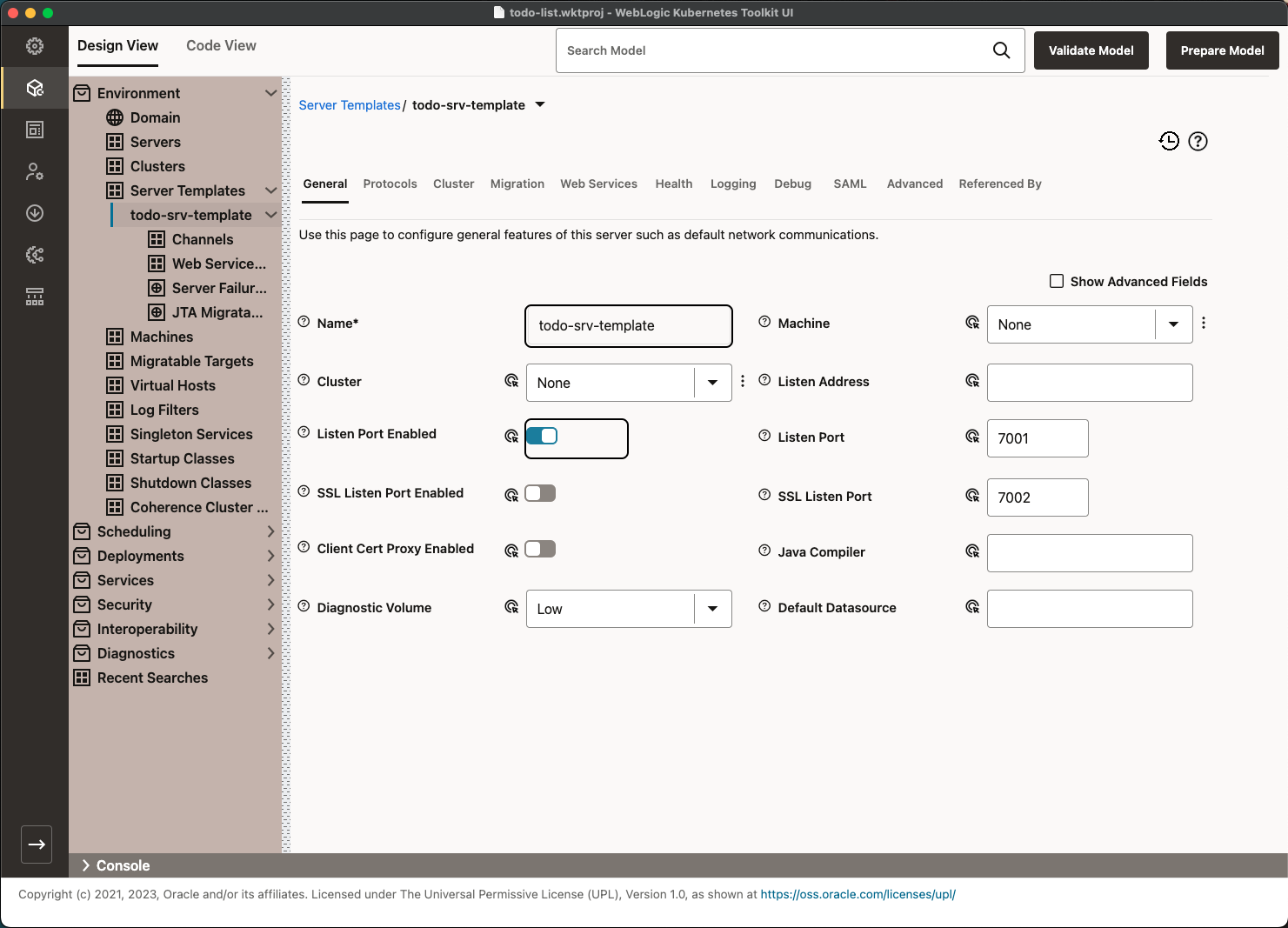The height and width of the screenshot is (928, 1288).
Task: Show help for Machine field
Action: [x=764, y=322]
